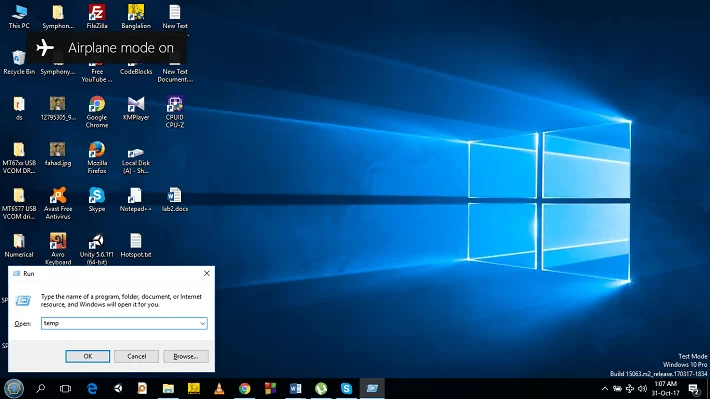Open Microsoft Edge from the taskbar
This screenshot has width=710, height=399.
coord(92,389)
